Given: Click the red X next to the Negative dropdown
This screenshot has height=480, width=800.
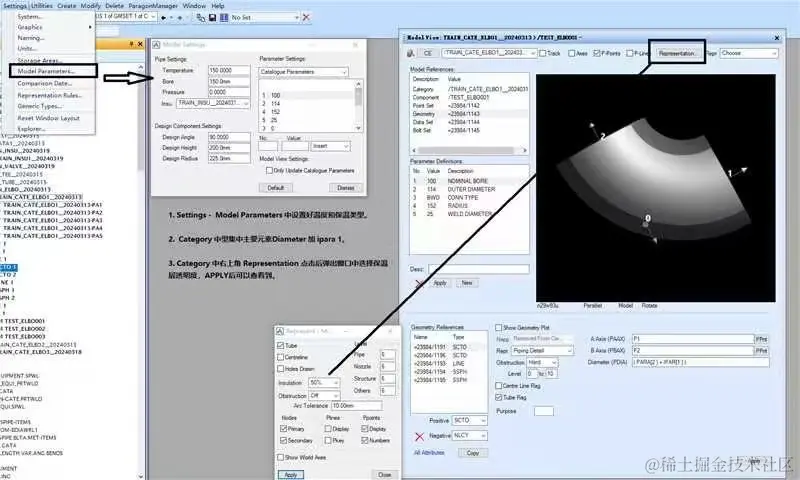Looking at the screenshot, I should tap(419, 436).
